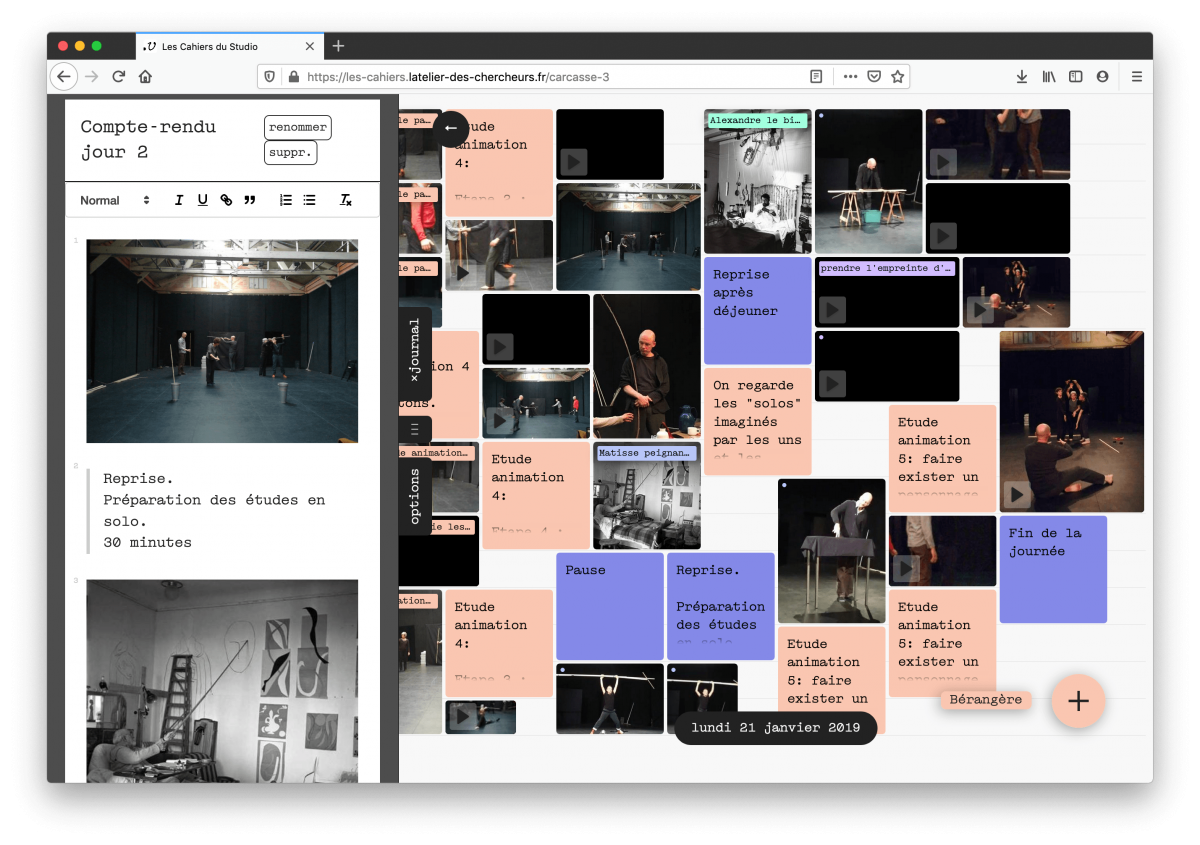
Task: Open the On regarde les solos note
Action: click(758, 421)
